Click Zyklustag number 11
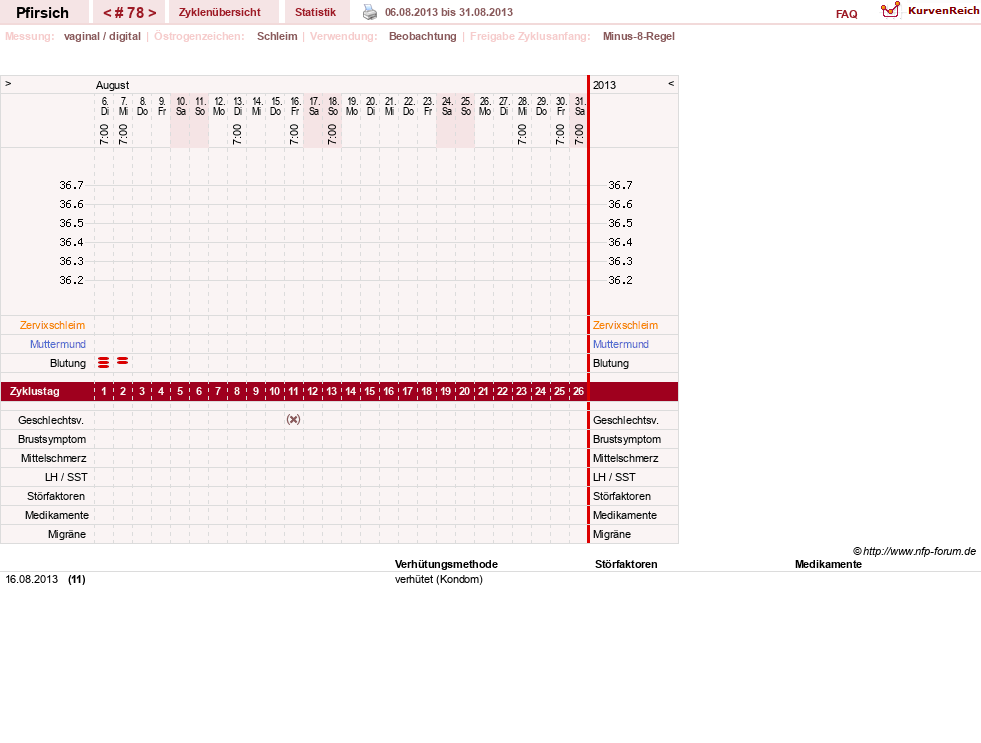The height and width of the screenshot is (743, 981). (293, 392)
